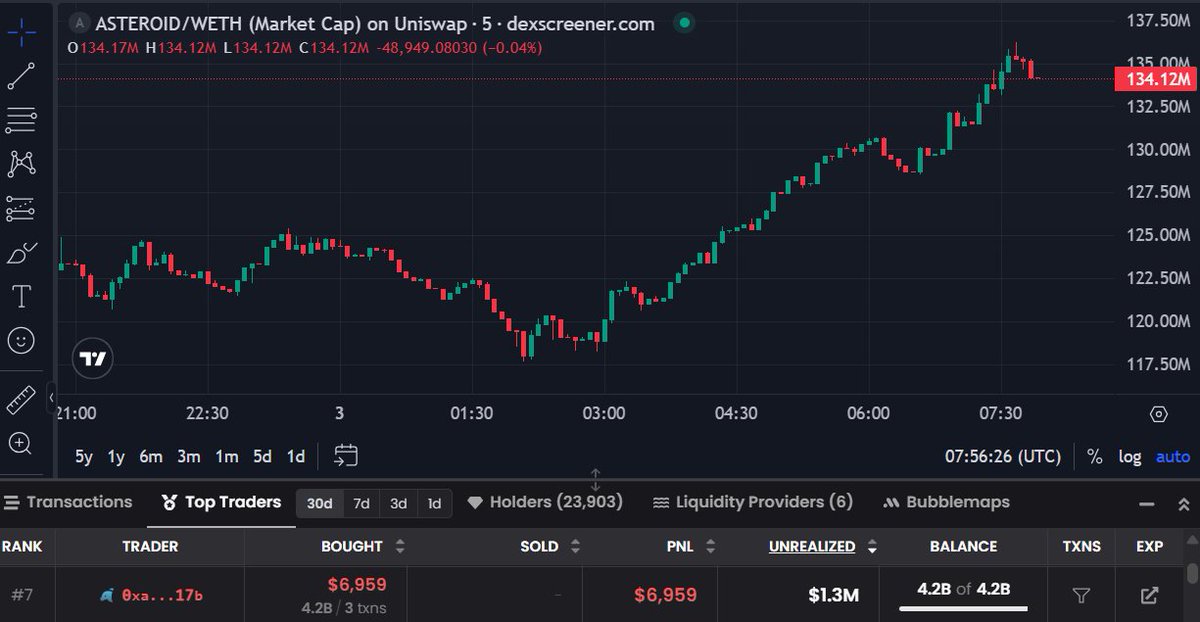Image resolution: width=1200 pixels, height=622 pixels.
Task: Select the 30d top traders period
Action: tap(320, 503)
